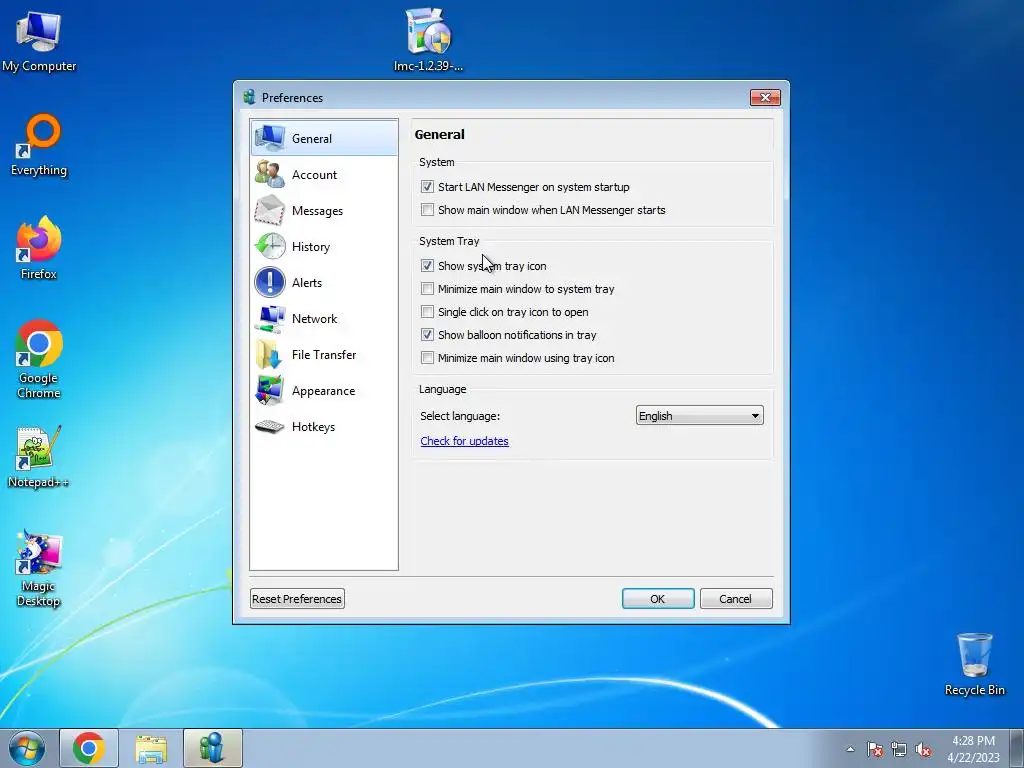The width and height of the screenshot is (1024, 768).
Task: Click the Preferences window title icon
Action: coord(249,97)
